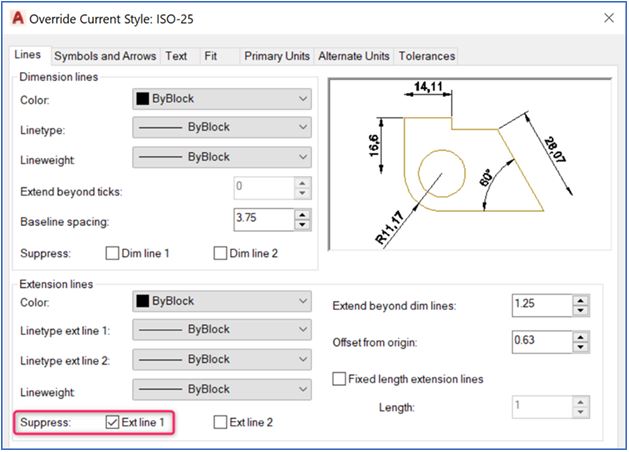The width and height of the screenshot is (629, 452).
Task: Decrease Offset from origin value
Action: (x=581, y=347)
